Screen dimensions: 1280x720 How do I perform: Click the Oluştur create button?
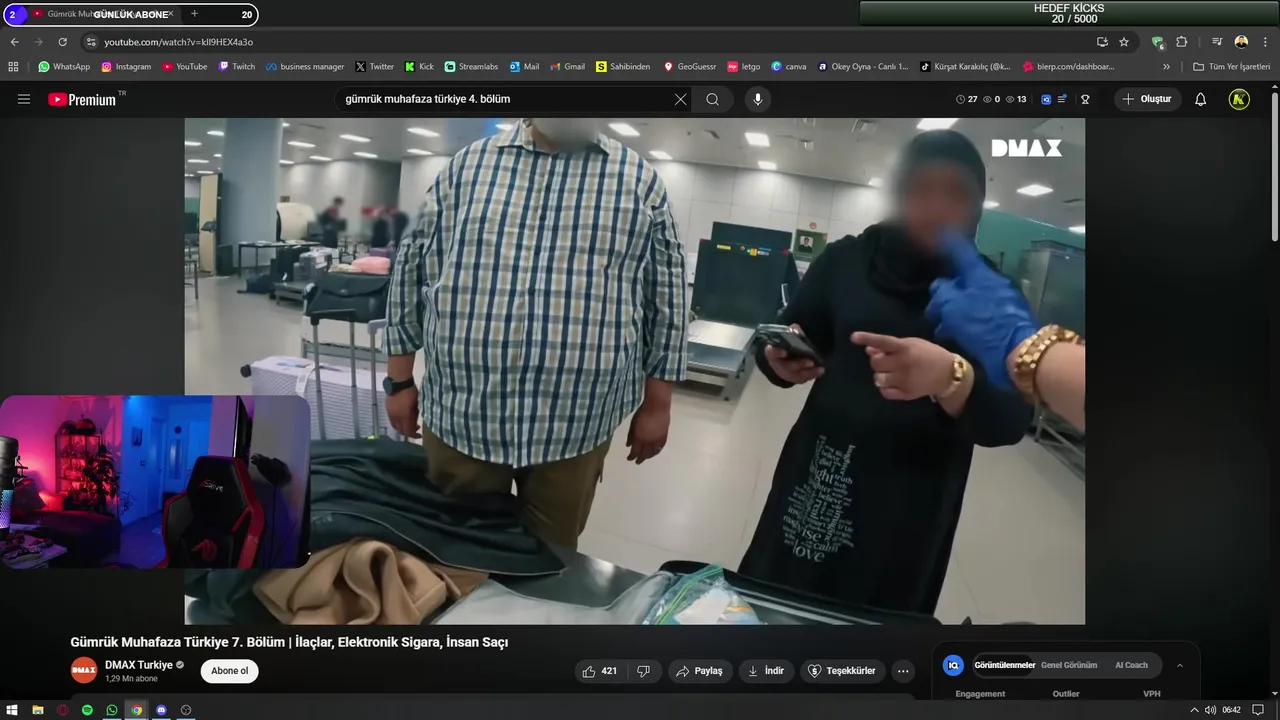coord(1147,99)
